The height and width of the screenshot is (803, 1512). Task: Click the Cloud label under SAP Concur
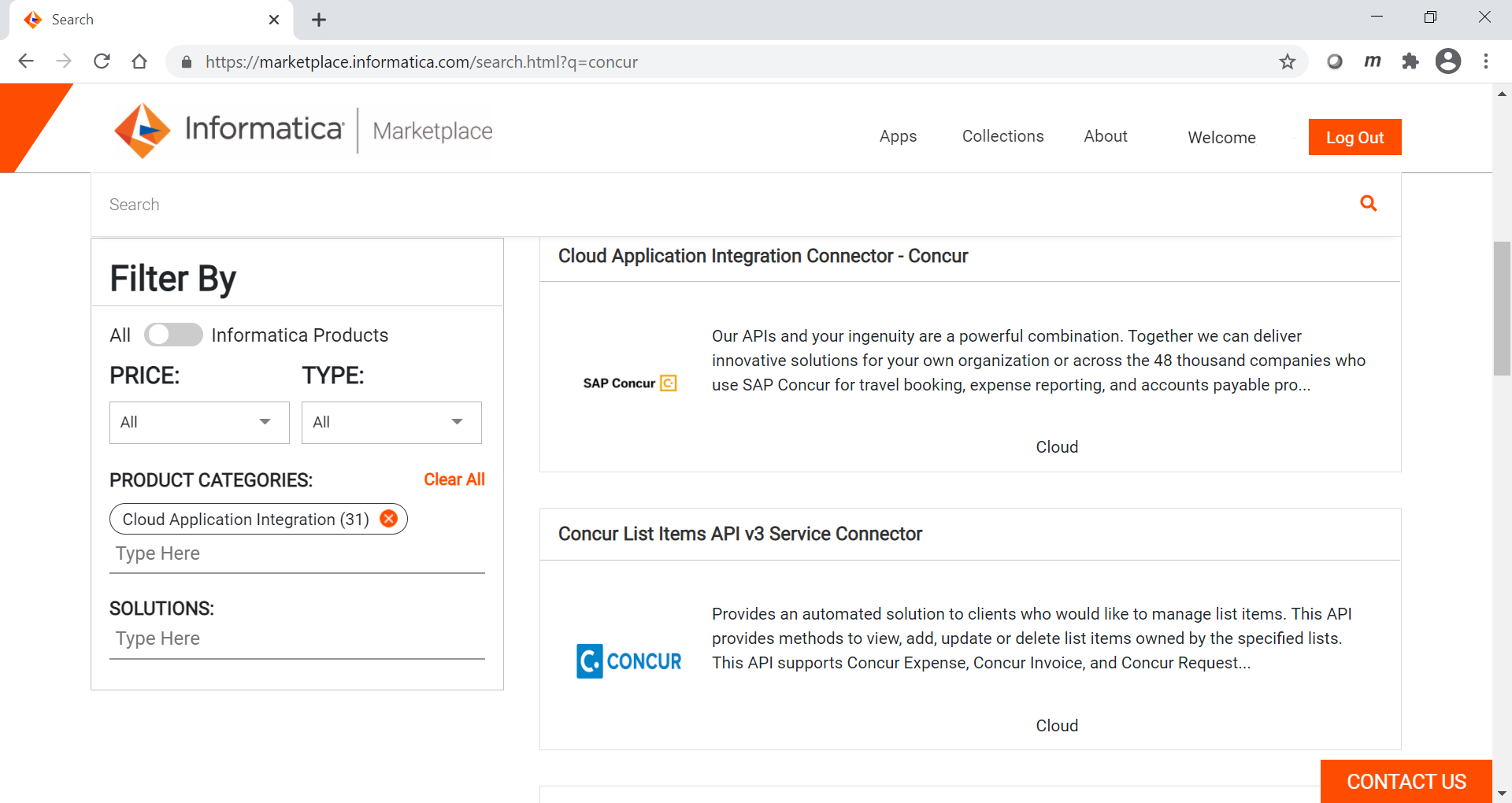pyautogui.click(x=1057, y=447)
